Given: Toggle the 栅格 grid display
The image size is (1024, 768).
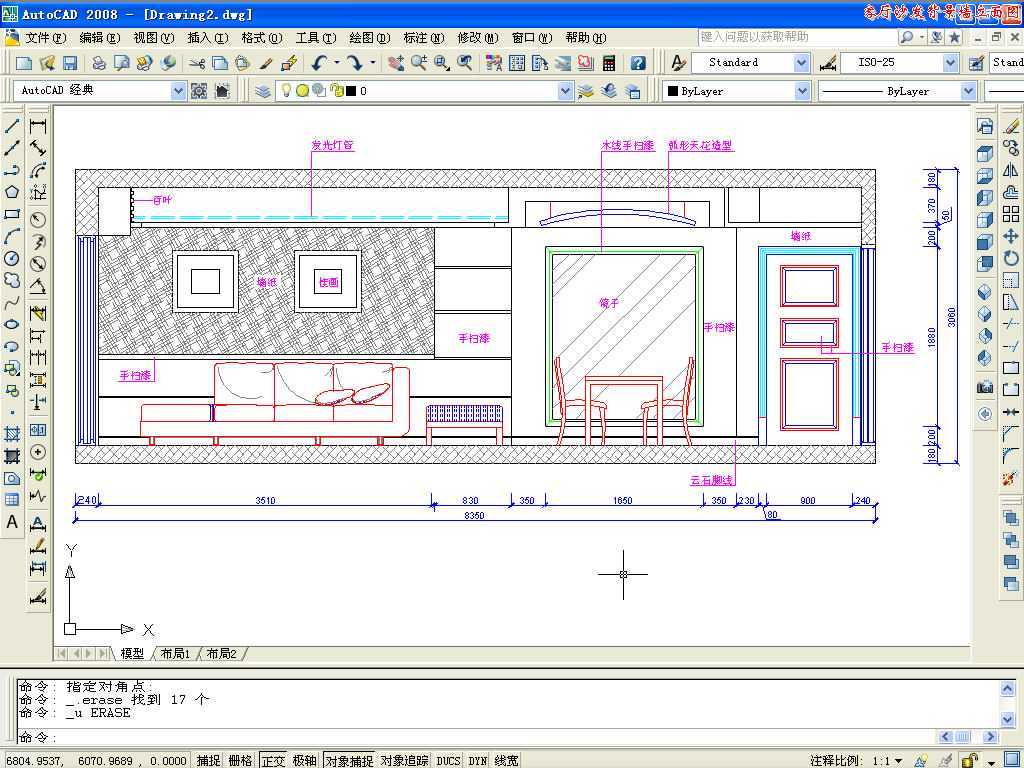Looking at the screenshot, I should (x=240, y=760).
